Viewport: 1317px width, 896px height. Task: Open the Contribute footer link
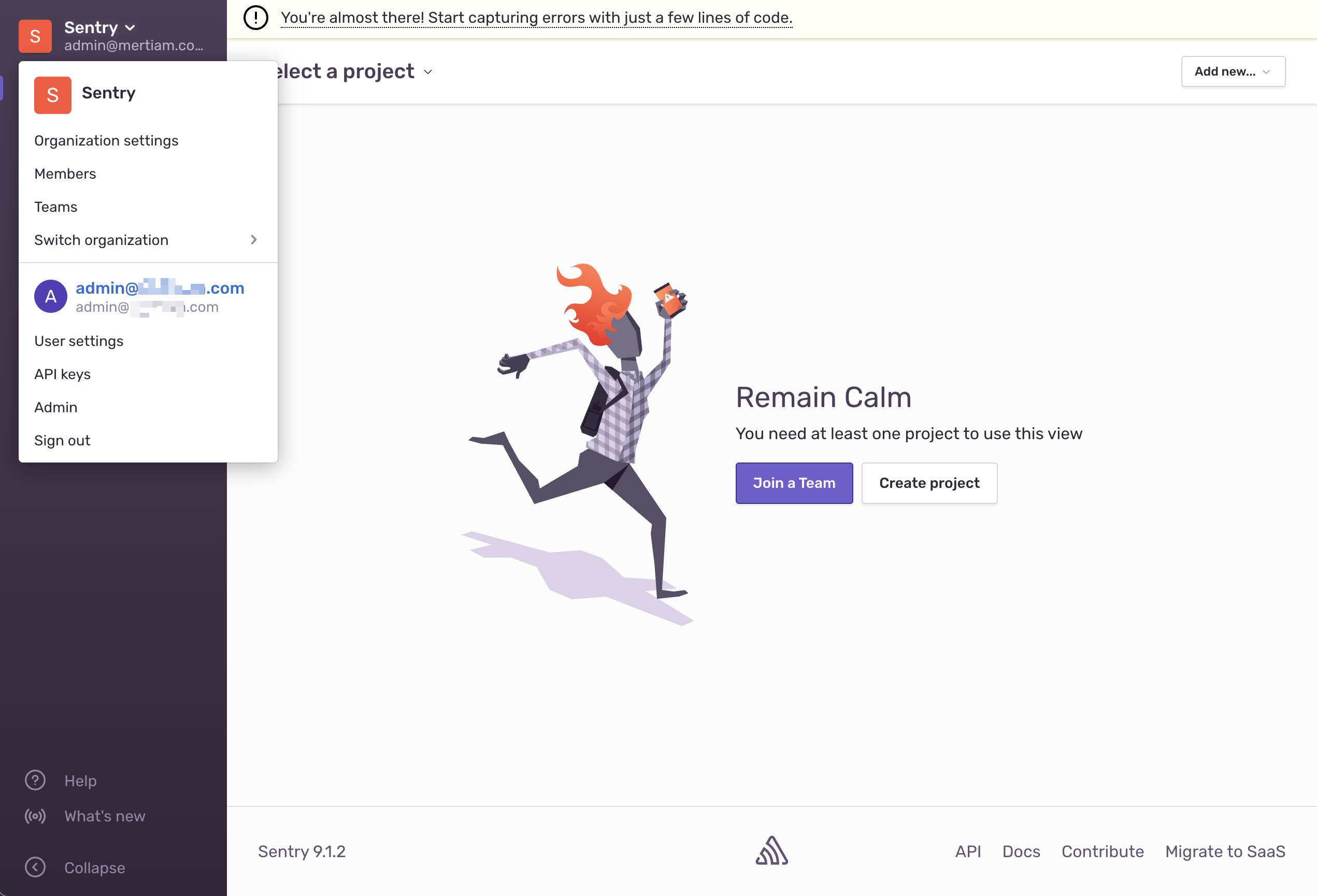tap(1103, 851)
